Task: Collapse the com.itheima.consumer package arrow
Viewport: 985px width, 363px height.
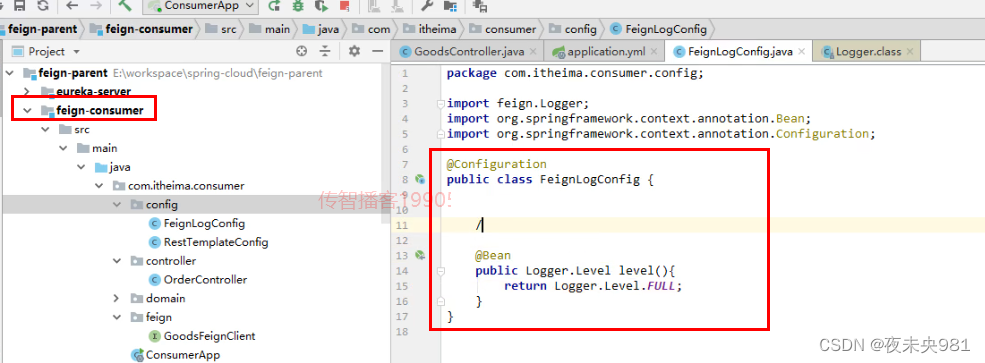Action: pos(99,186)
